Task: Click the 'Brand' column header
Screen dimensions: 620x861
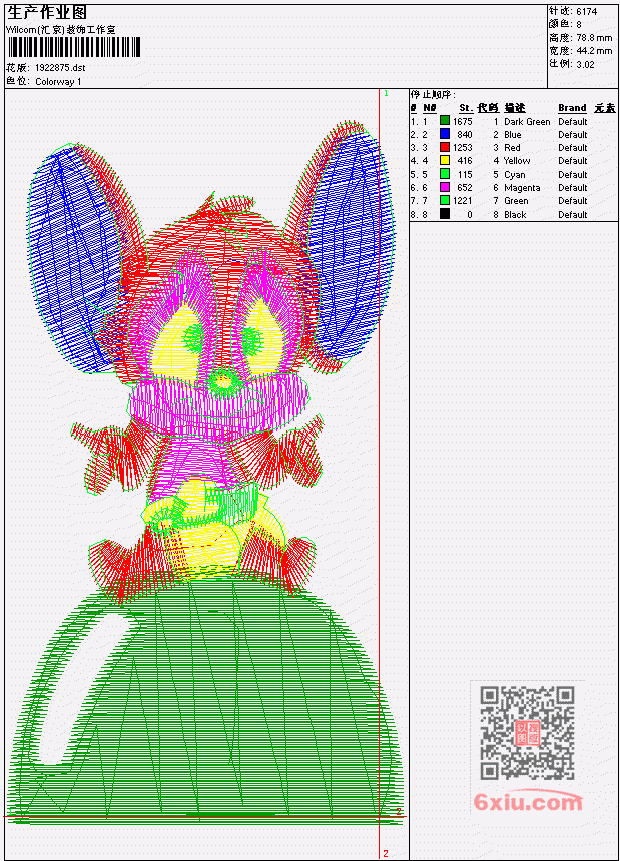Action: pyautogui.click(x=572, y=108)
